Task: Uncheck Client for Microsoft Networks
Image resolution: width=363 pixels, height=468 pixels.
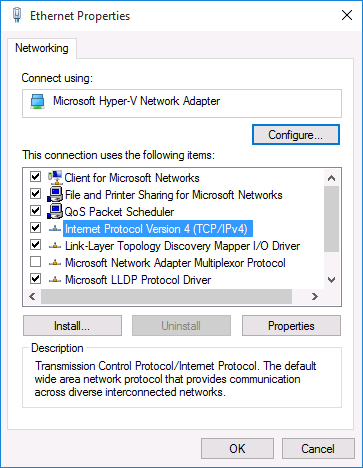Action: pyautogui.click(x=35, y=176)
